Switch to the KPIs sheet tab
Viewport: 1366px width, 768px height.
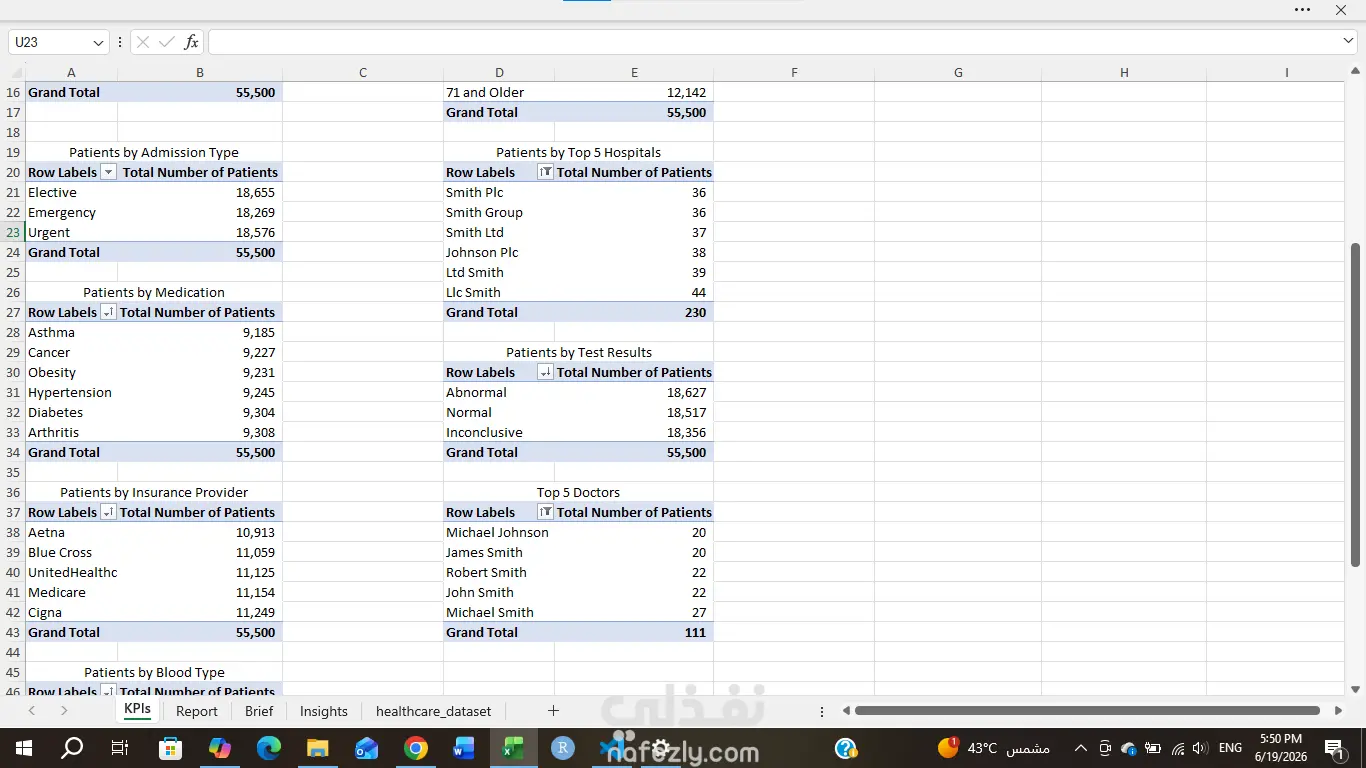coord(137,710)
